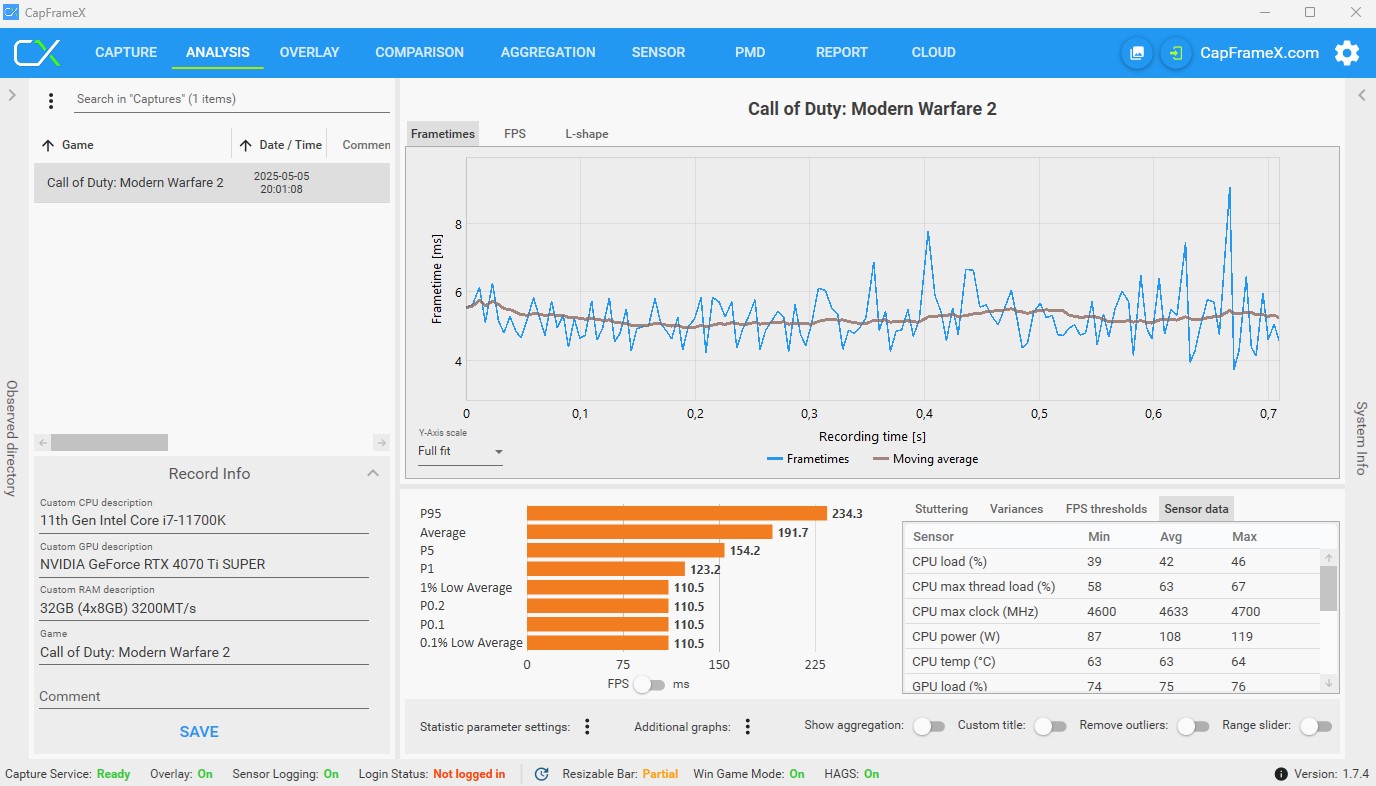Click the login icon beside CapFrameX.com

pos(1176,53)
